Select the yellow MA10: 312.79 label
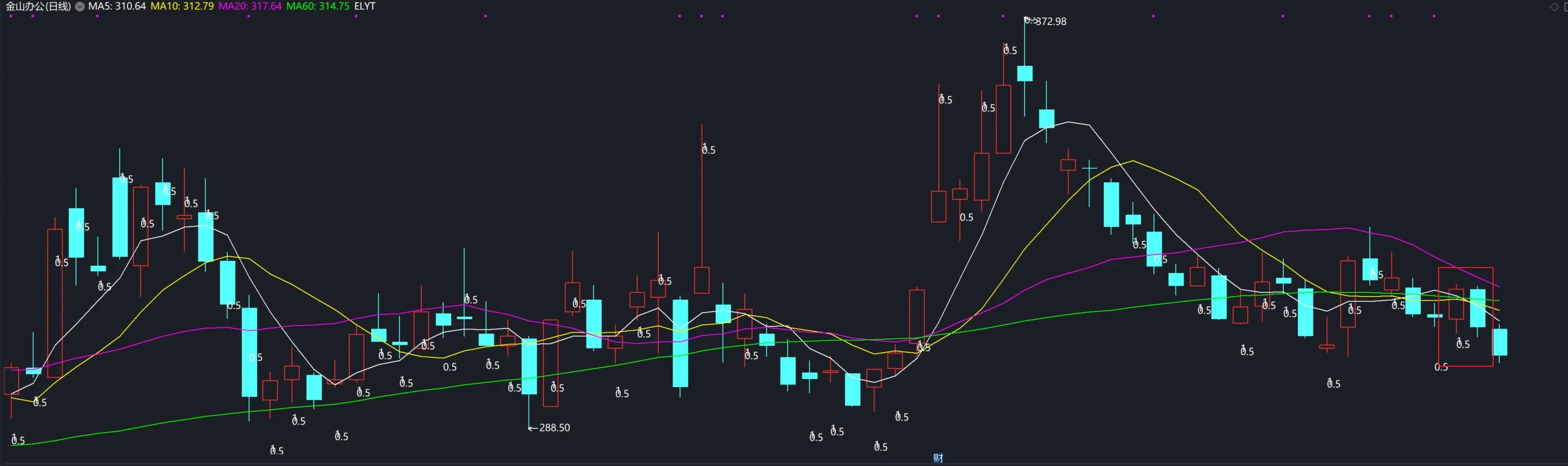This screenshot has width=1568, height=466. [x=182, y=6]
